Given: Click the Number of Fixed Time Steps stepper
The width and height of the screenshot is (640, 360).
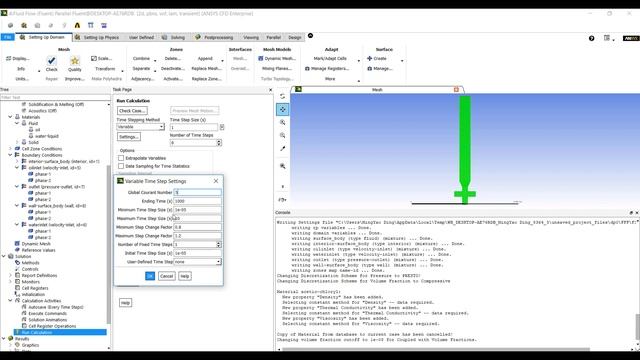Looking at the screenshot, I should 219,244.
